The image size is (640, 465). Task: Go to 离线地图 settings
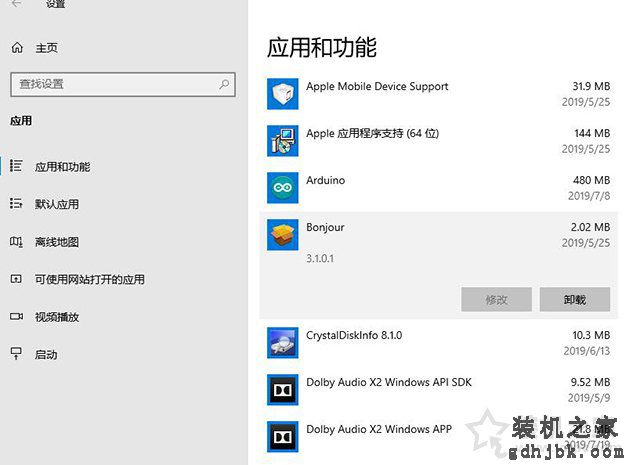[x=57, y=242]
